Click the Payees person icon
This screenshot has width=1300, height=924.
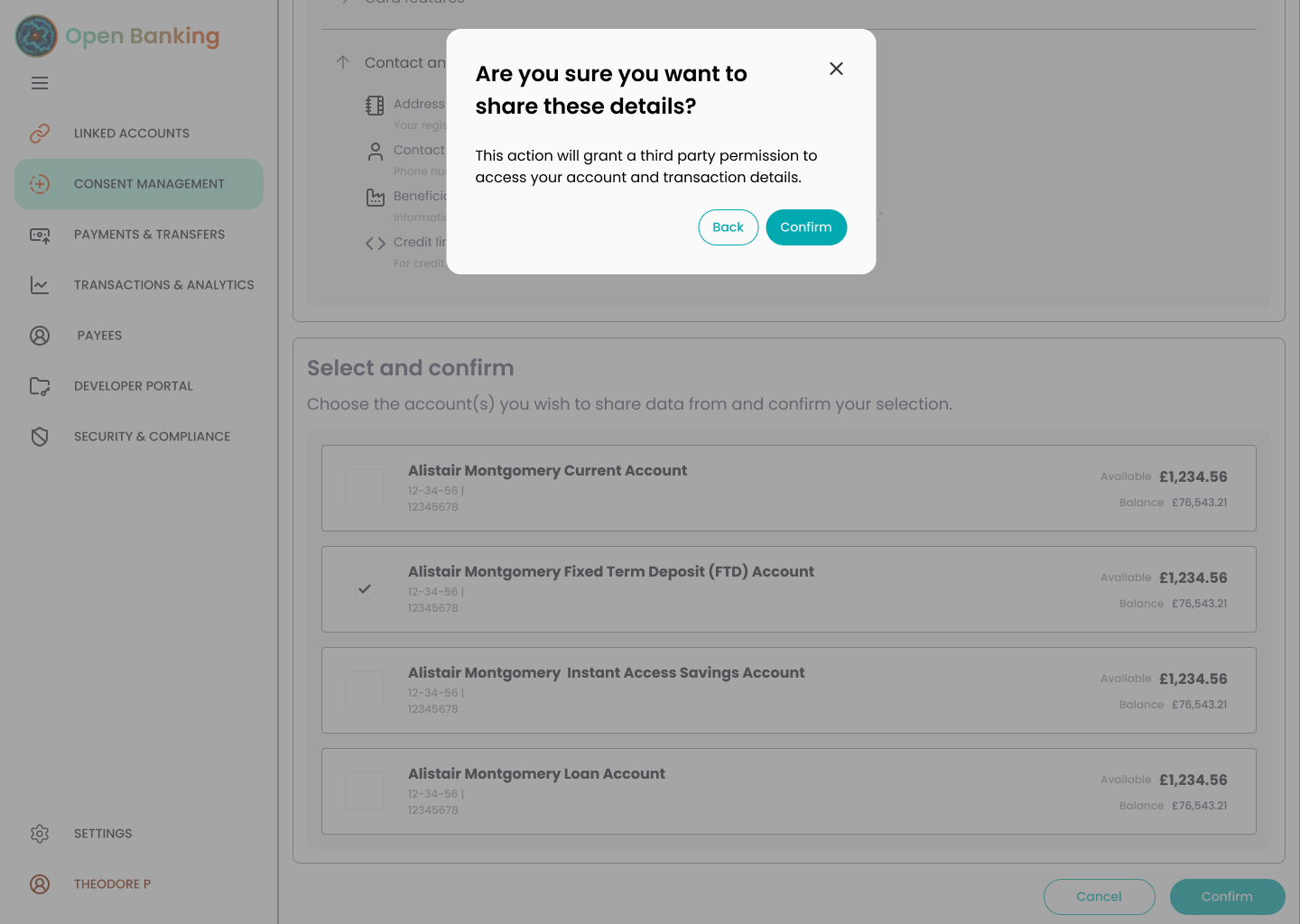40,336
